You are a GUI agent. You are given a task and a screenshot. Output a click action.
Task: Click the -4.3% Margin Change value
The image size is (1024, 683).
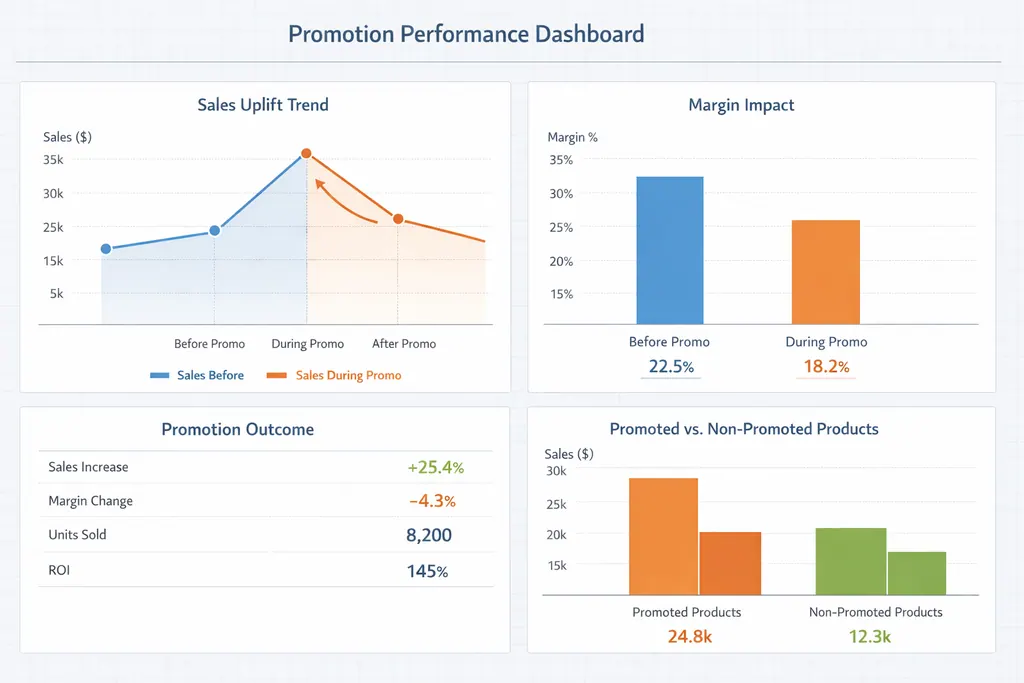432,501
